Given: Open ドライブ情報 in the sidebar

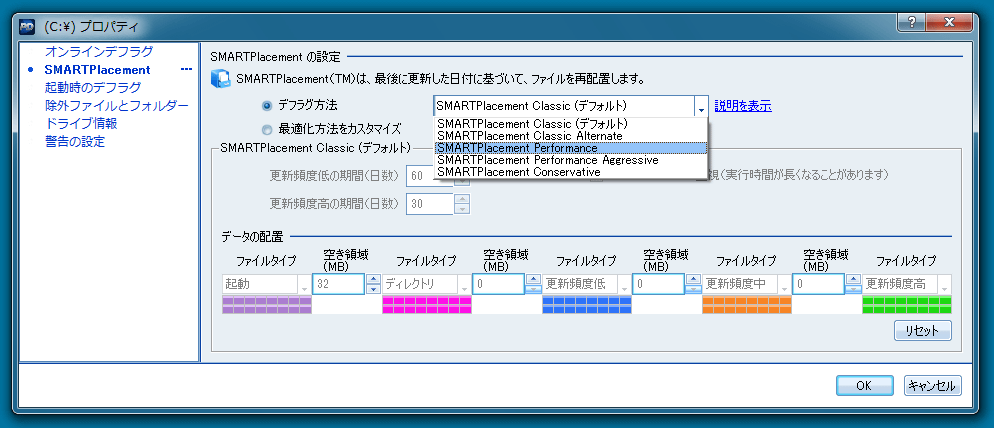Looking at the screenshot, I should tap(81, 123).
